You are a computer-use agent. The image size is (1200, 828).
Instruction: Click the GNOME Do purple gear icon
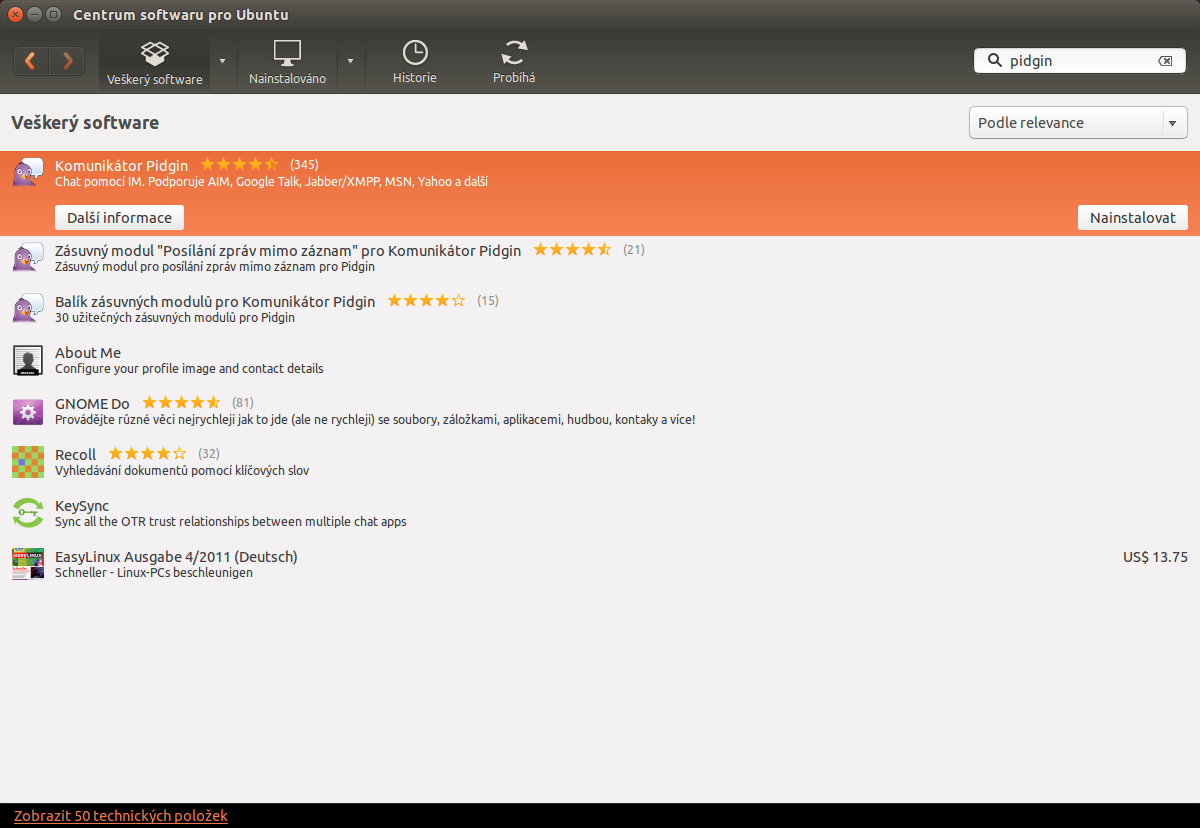pos(27,411)
